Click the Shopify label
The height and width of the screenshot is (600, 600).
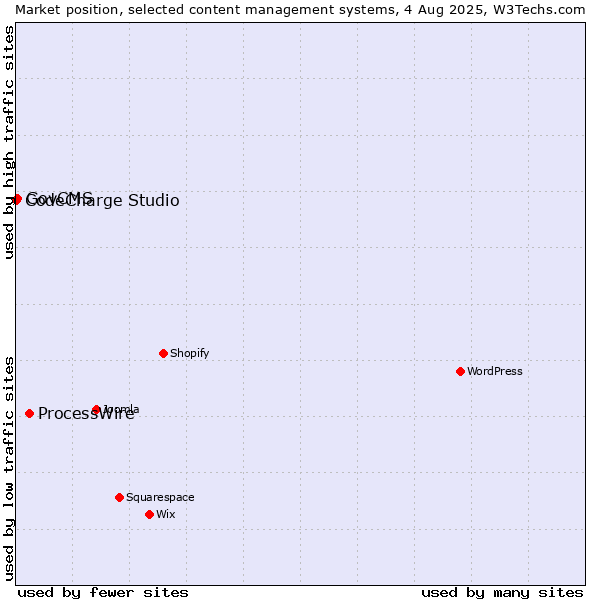(189, 353)
